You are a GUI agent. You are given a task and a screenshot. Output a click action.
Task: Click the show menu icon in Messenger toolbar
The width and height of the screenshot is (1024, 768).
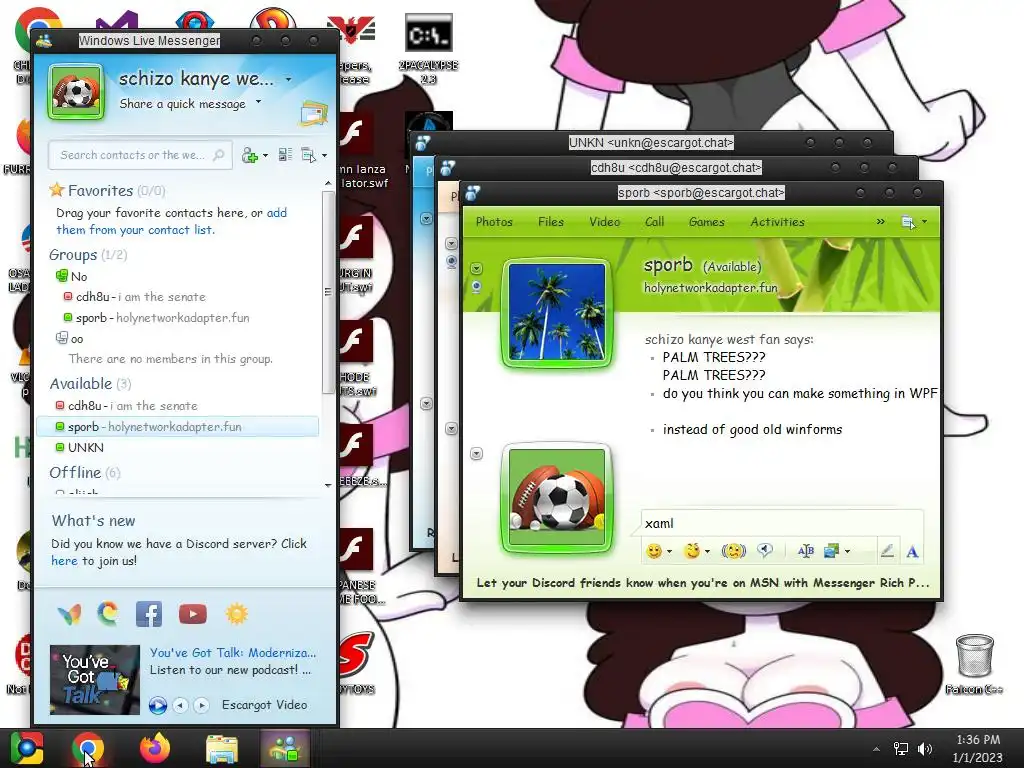(308, 155)
